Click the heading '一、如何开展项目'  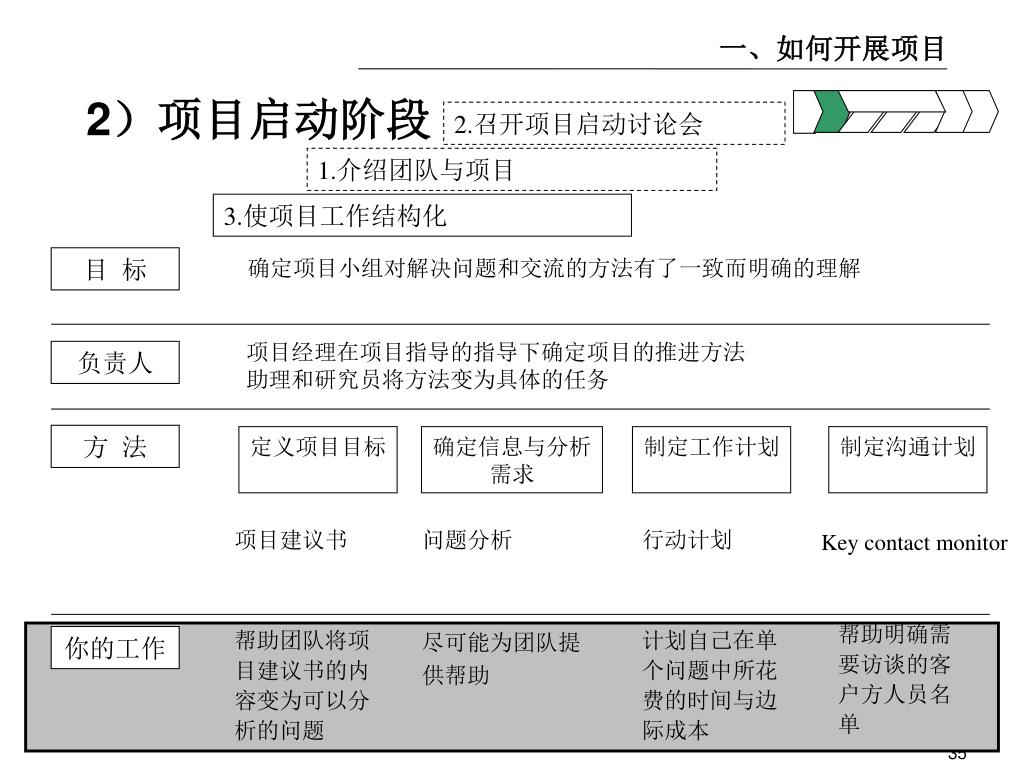833,49
